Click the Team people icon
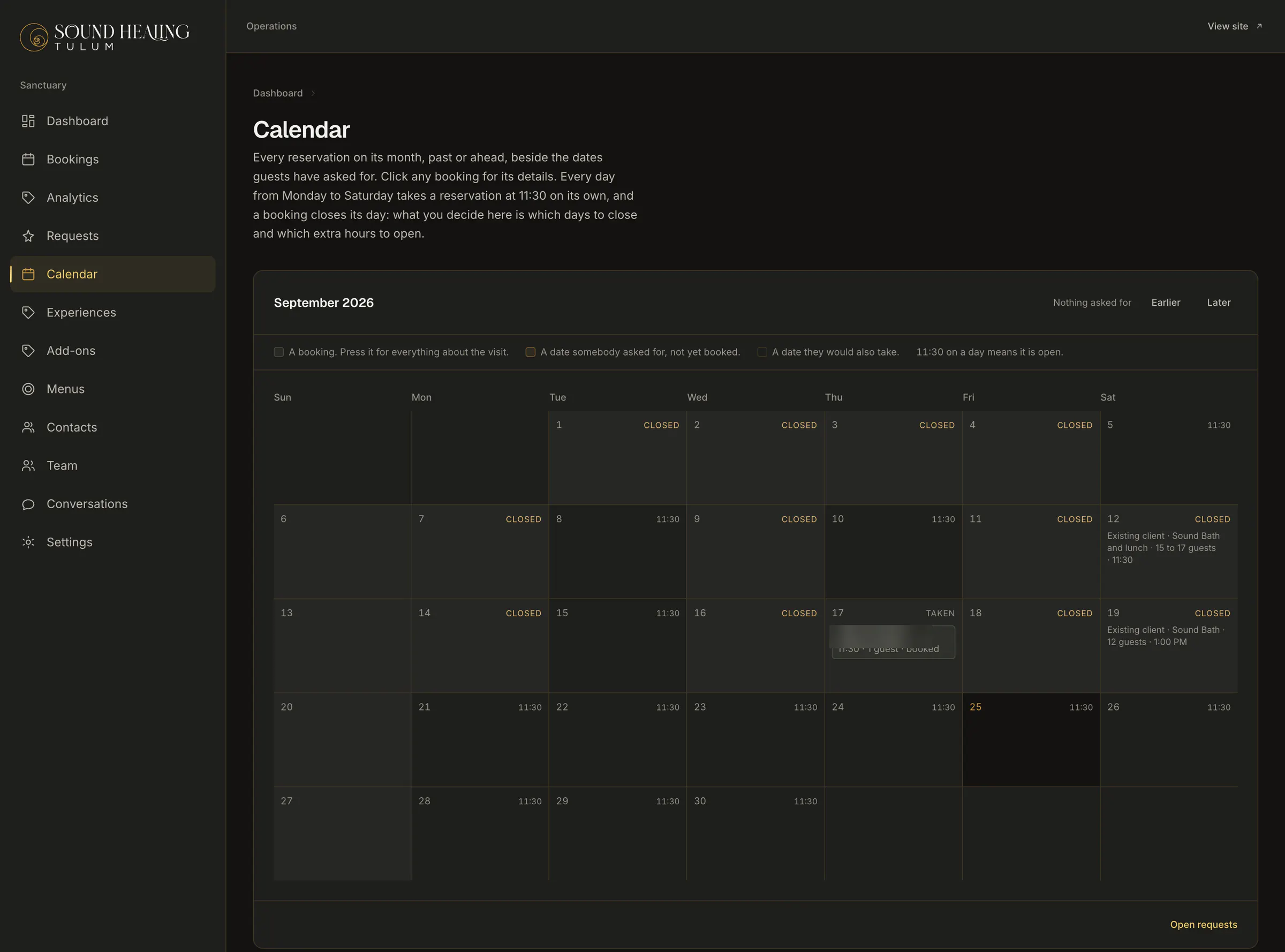The height and width of the screenshot is (952, 1285). point(28,466)
